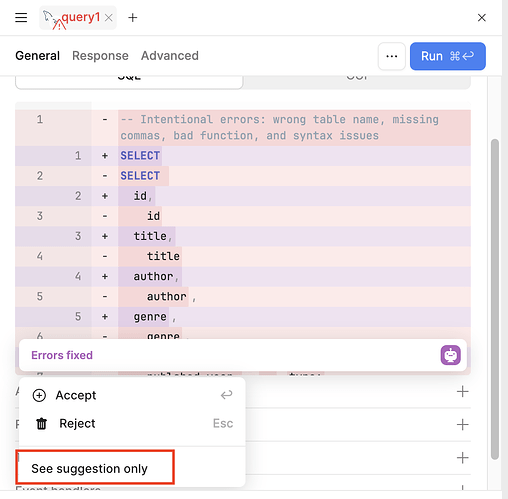Image resolution: width=508 pixels, height=499 pixels.
Task: Click the AI assistant robot icon
Action: point(451,355)
